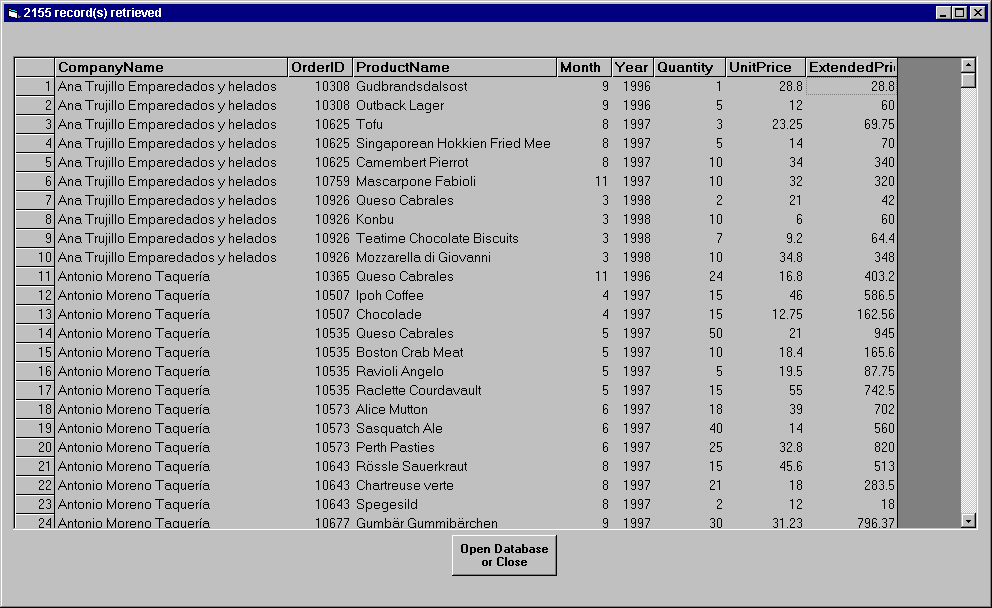992x608 pixels.
Task: Select row header number 11
Action: click(x=35, y=276)
